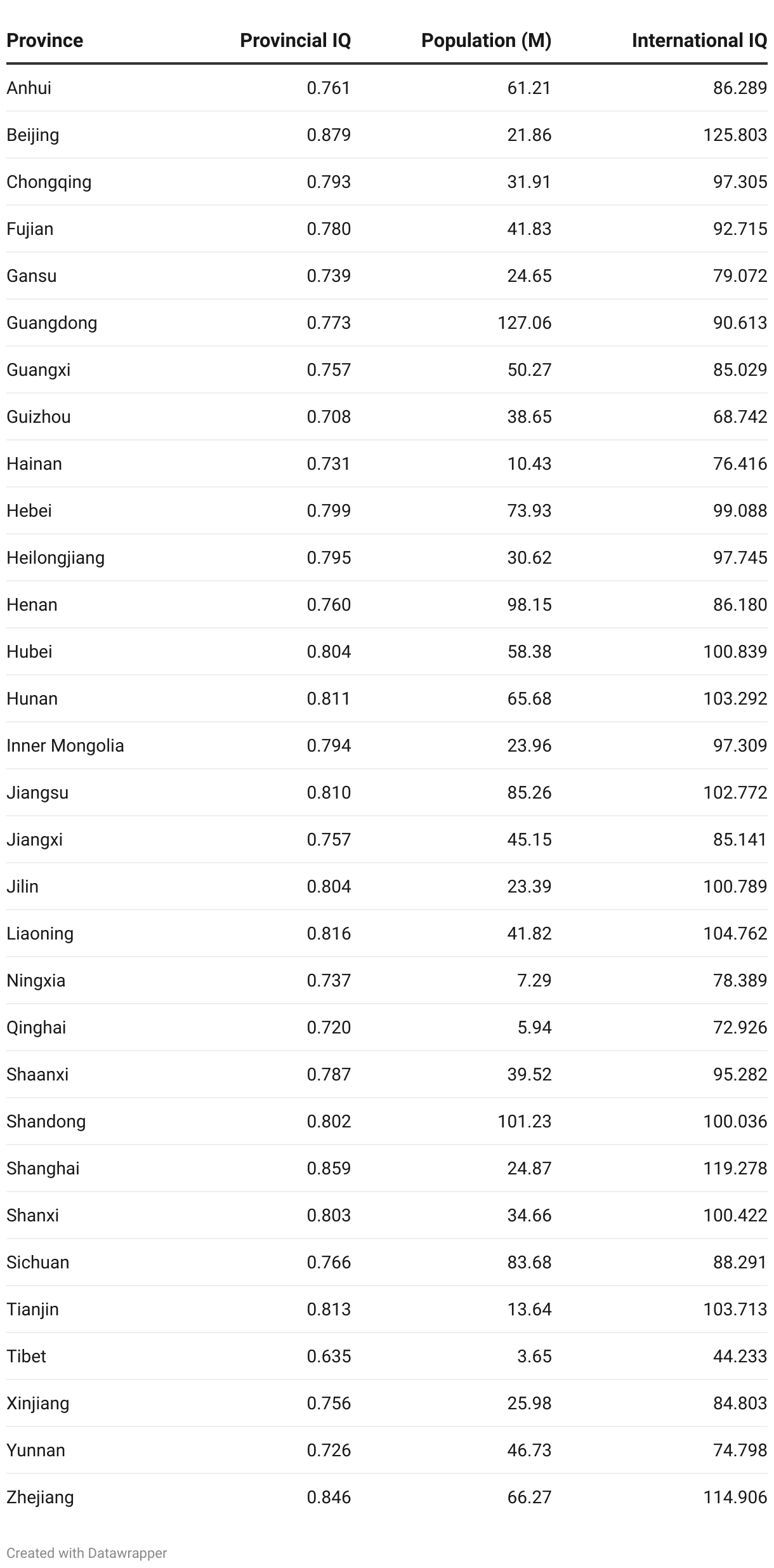The height and width of the screenshot is (1568, 774).
Task: Click the International IQ column header
Action: click(699, 41)
